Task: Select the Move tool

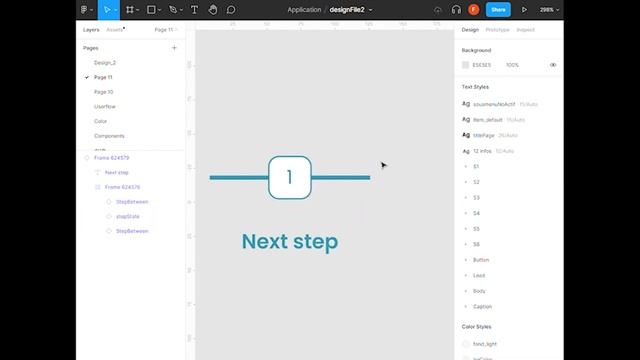Action: click(107, 9)
